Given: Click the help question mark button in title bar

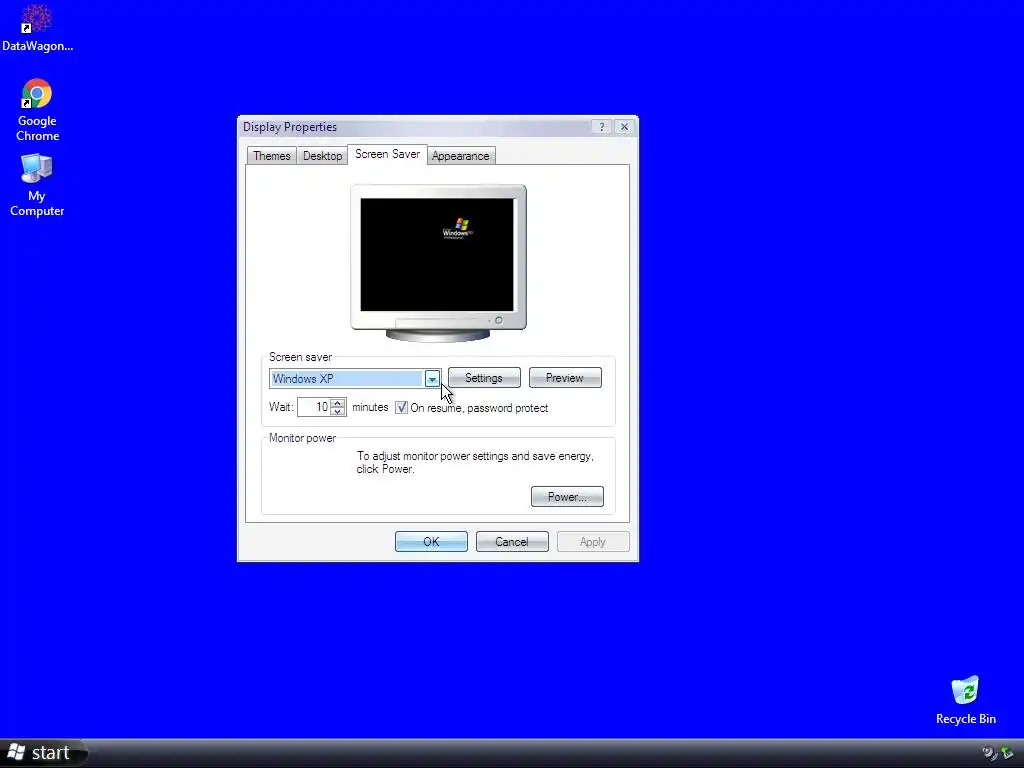Looking at the screenshot, I should [601, 127].
